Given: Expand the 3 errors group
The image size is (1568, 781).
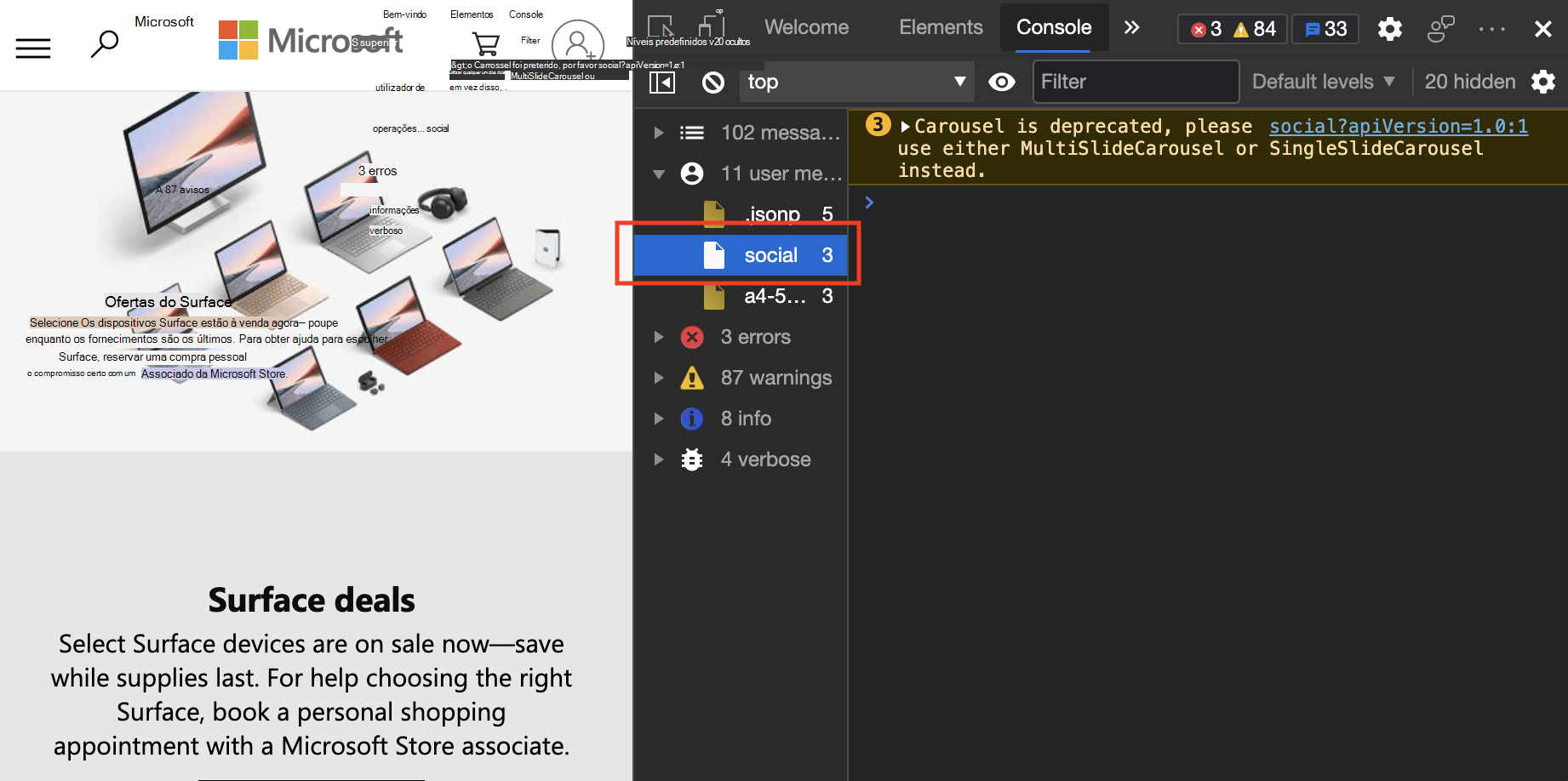Looking at the screenshot, I should (x=658, y=337).
